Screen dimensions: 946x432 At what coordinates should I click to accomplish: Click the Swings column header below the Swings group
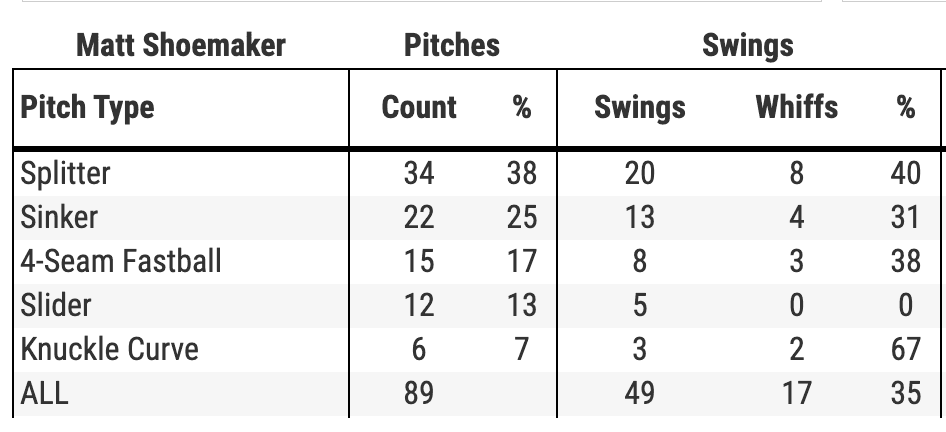click(x=640, y=108)
